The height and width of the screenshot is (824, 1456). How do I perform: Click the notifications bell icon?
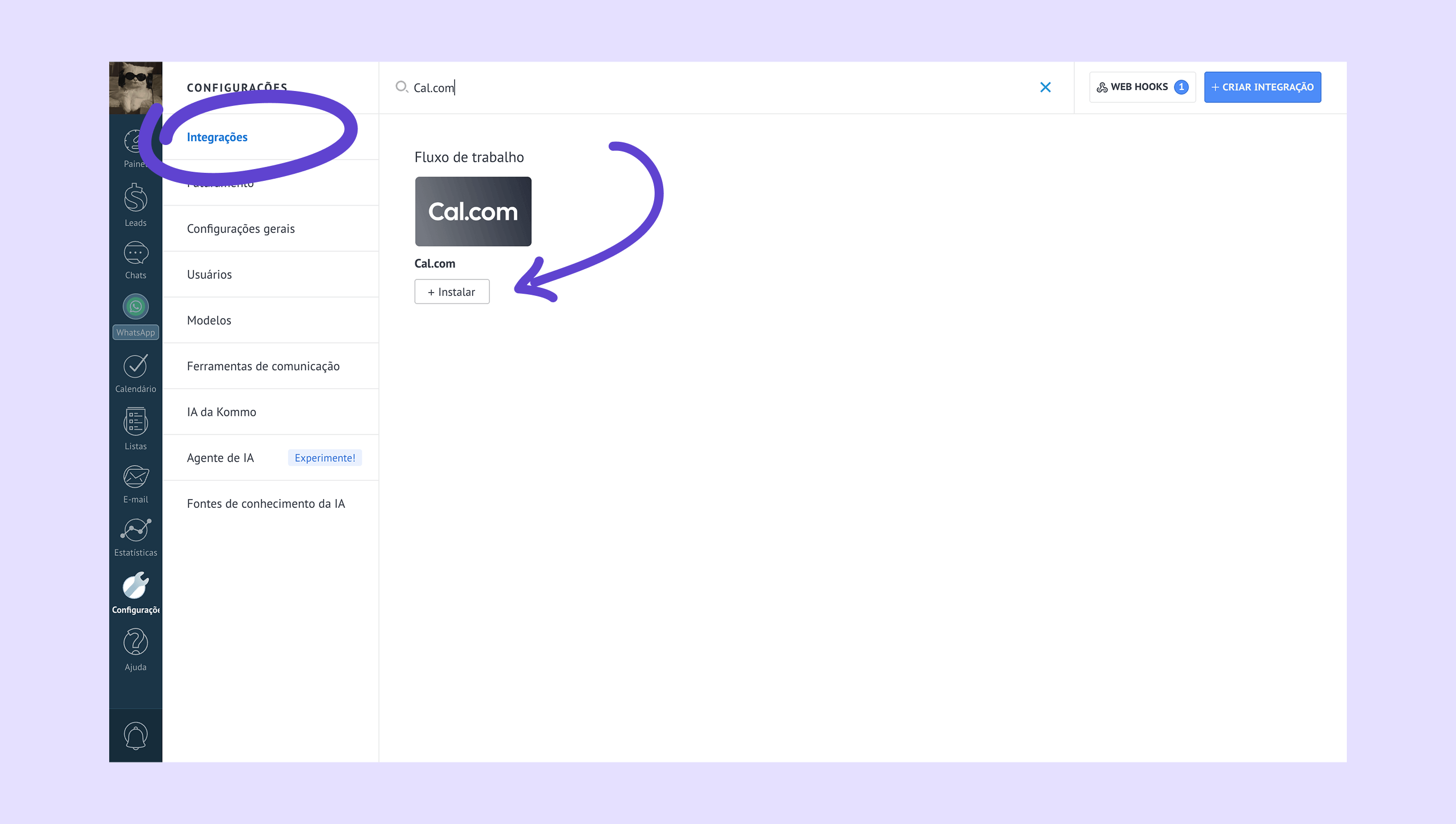point(135,735)
